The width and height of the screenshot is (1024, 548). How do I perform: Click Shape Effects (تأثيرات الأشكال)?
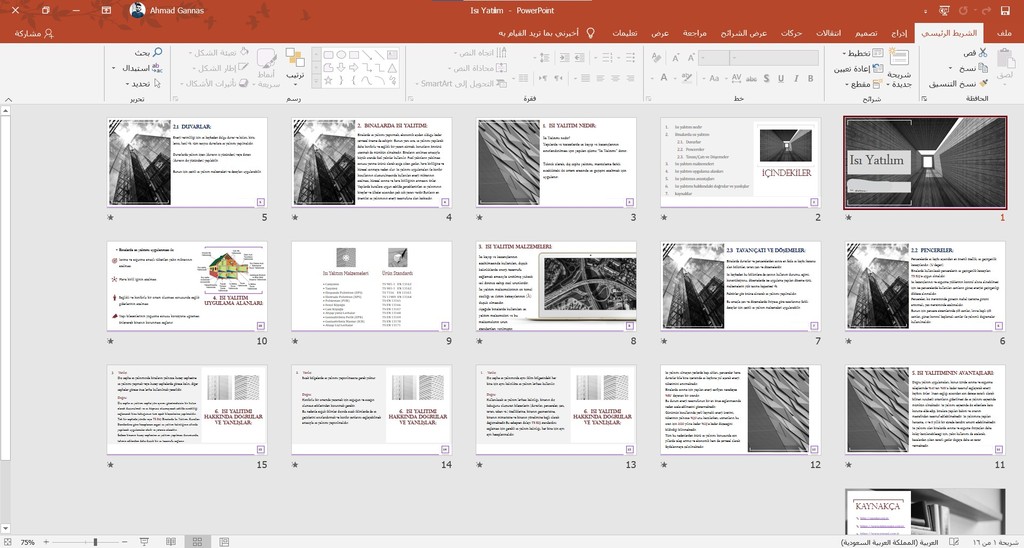click(213, 84)
